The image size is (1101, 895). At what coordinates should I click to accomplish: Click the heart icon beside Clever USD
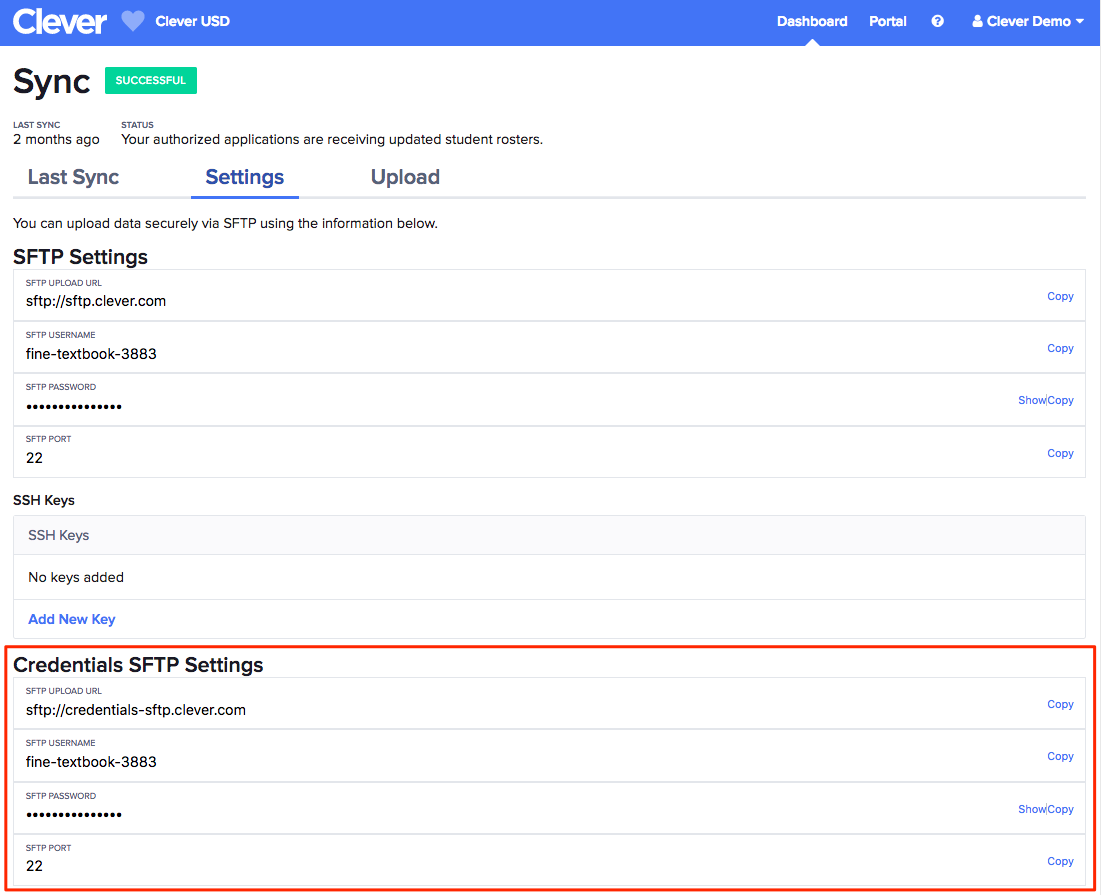coord(133,21)
